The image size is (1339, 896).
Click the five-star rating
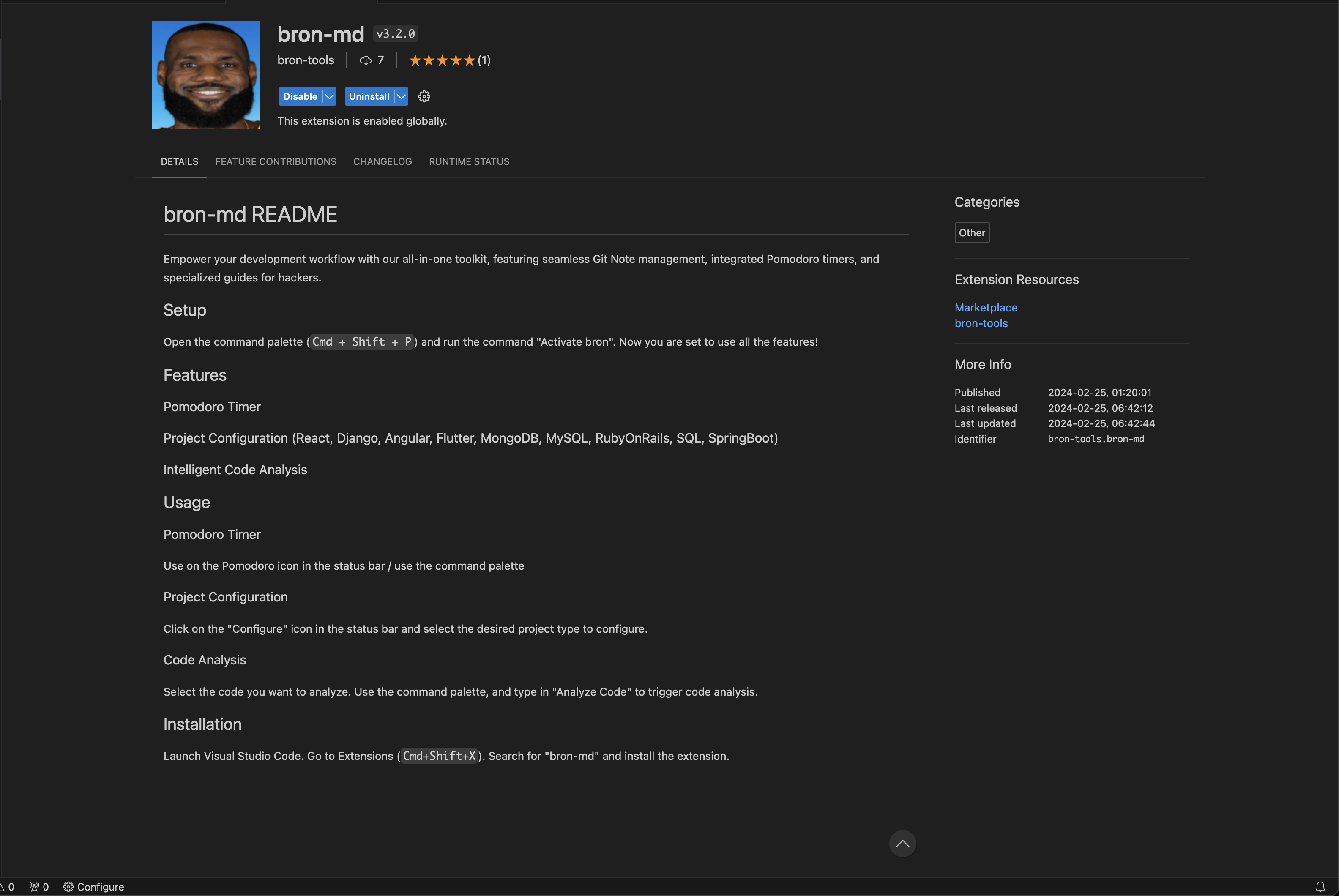point(442,60)
